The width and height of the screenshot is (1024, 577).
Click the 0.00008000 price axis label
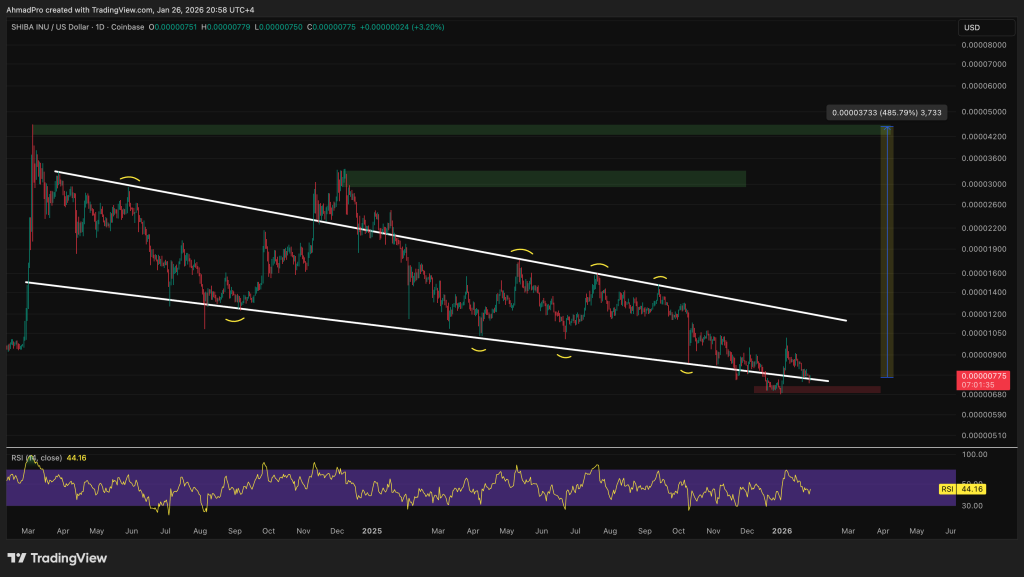tap(984, 45)
